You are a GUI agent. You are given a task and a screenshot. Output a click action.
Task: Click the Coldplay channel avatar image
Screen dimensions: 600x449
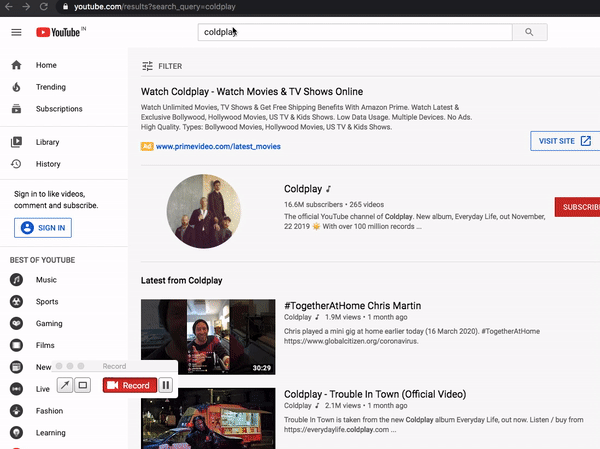pos(204,211)
